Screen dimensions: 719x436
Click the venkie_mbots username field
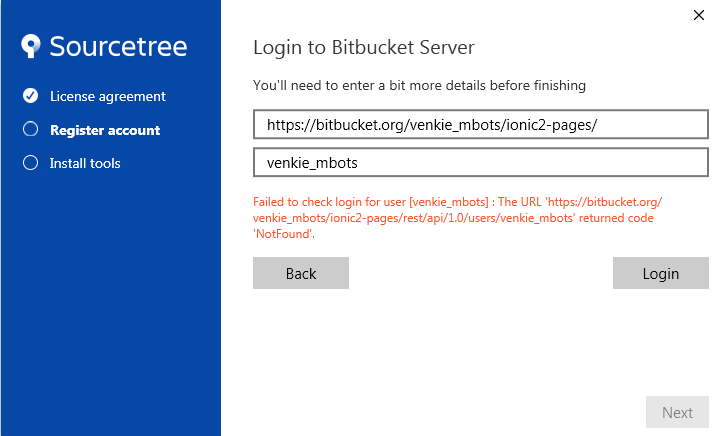pyautogui.click(x=480, y=162)
